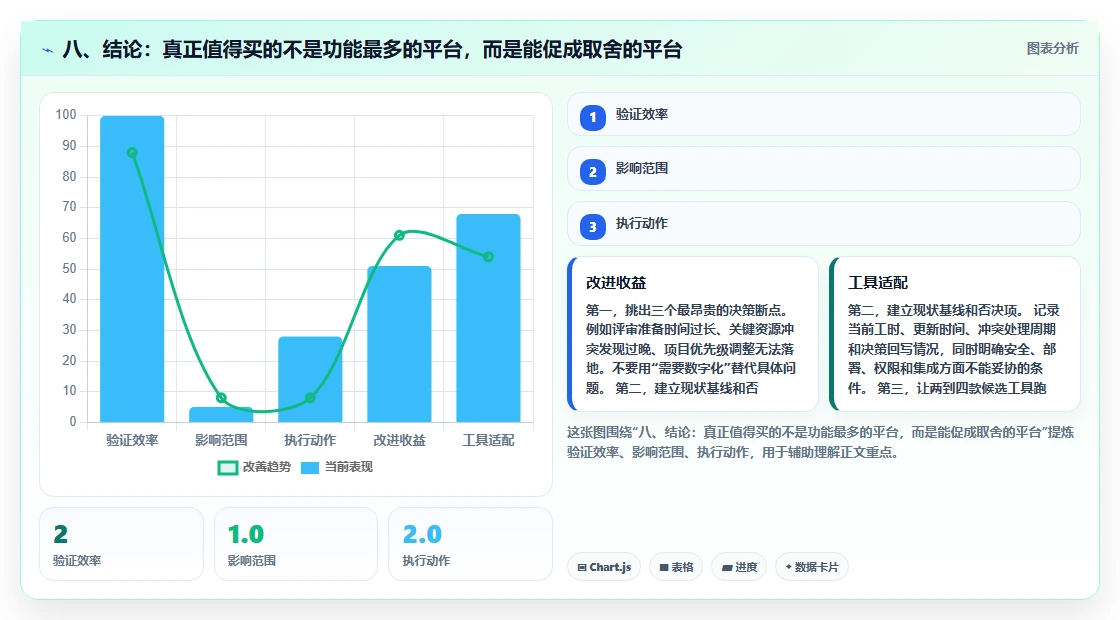Click the 影响范围 data card showing 1.0

[296, 544]
